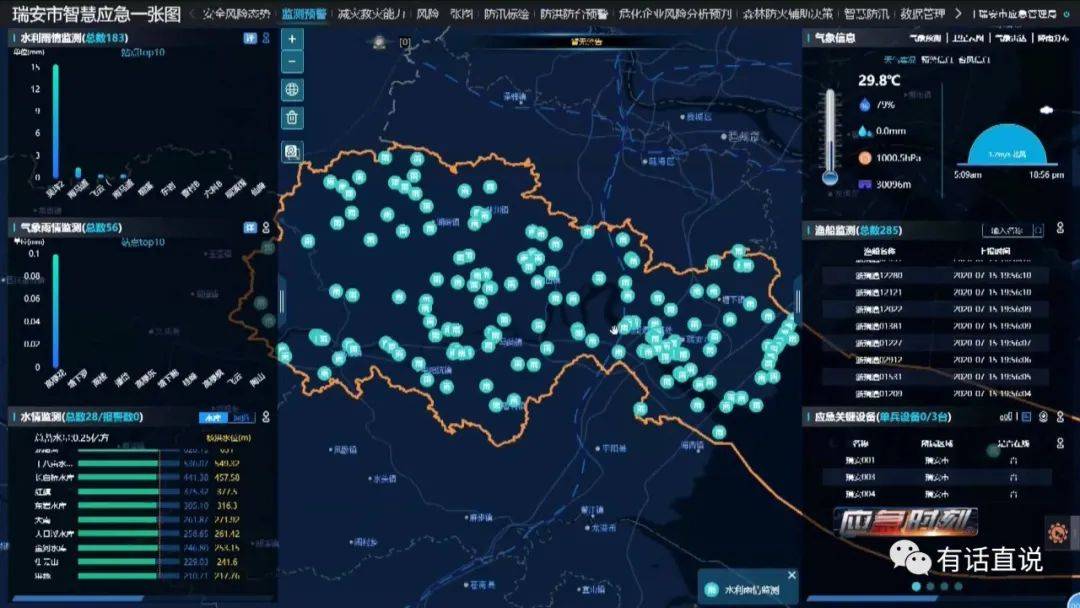Screen dimensions: 1080x608
Task: Switch to 气象站点 tab in 气象信息
Action: (1010, 38)
